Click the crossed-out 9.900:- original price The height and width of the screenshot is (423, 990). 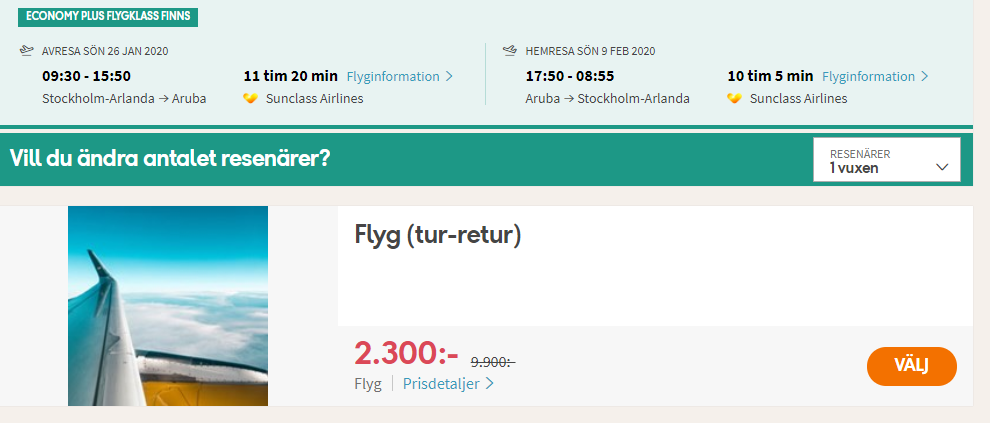[493, 361]
